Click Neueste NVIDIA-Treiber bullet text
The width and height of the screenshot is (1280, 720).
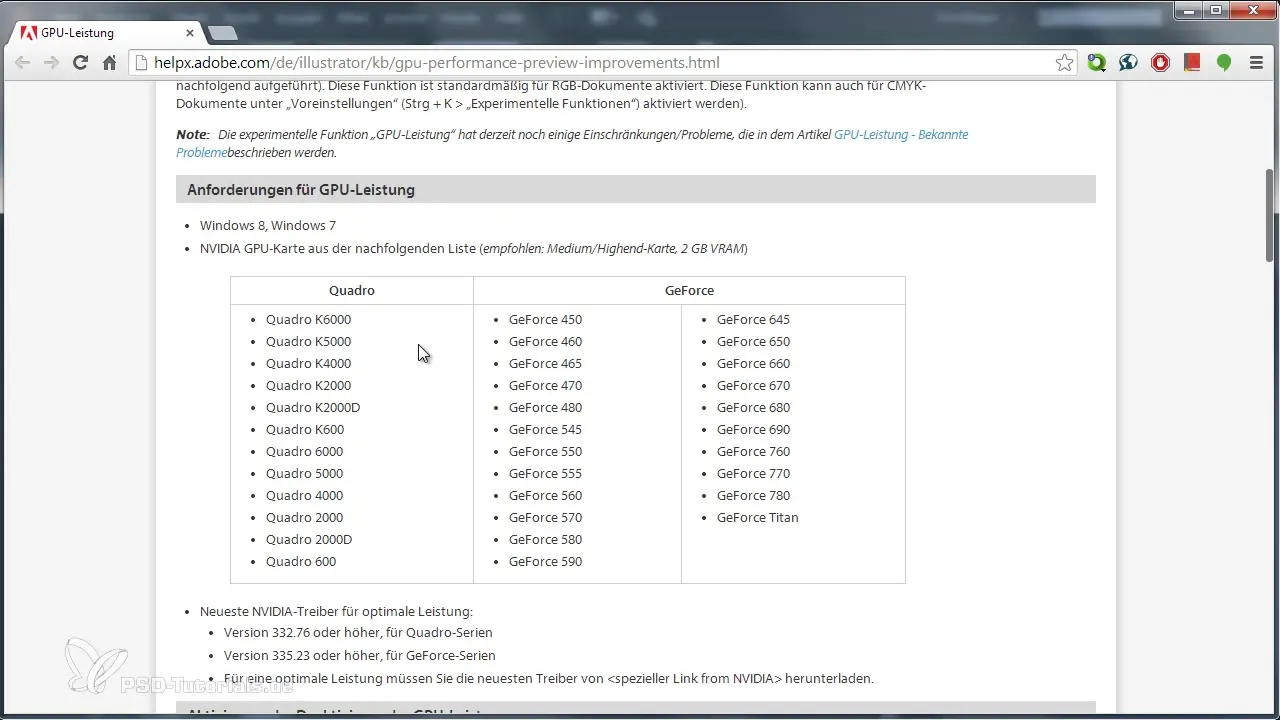[336, 611]
